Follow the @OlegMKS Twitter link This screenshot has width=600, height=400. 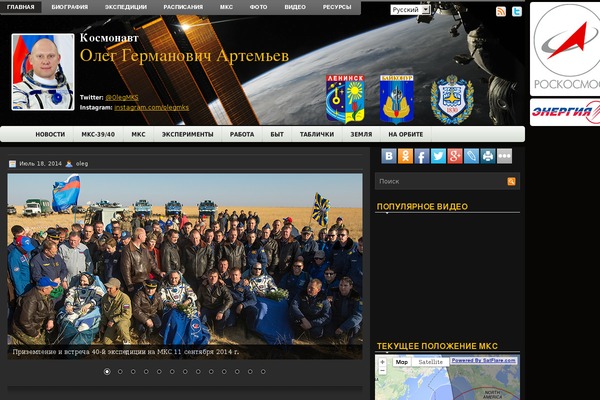coord(122,98)
